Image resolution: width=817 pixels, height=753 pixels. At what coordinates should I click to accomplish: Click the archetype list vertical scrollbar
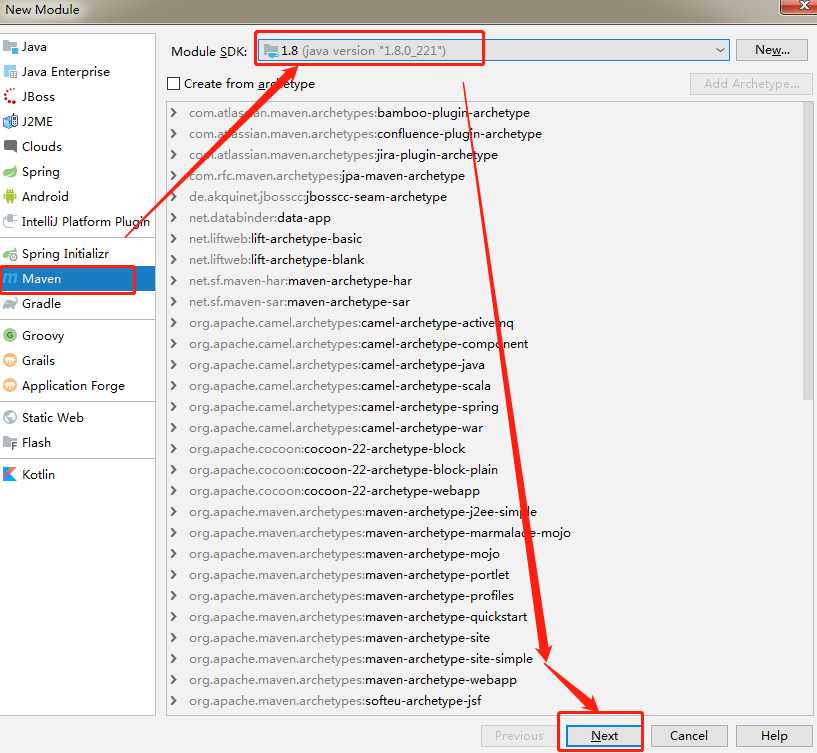coord(808,250)
